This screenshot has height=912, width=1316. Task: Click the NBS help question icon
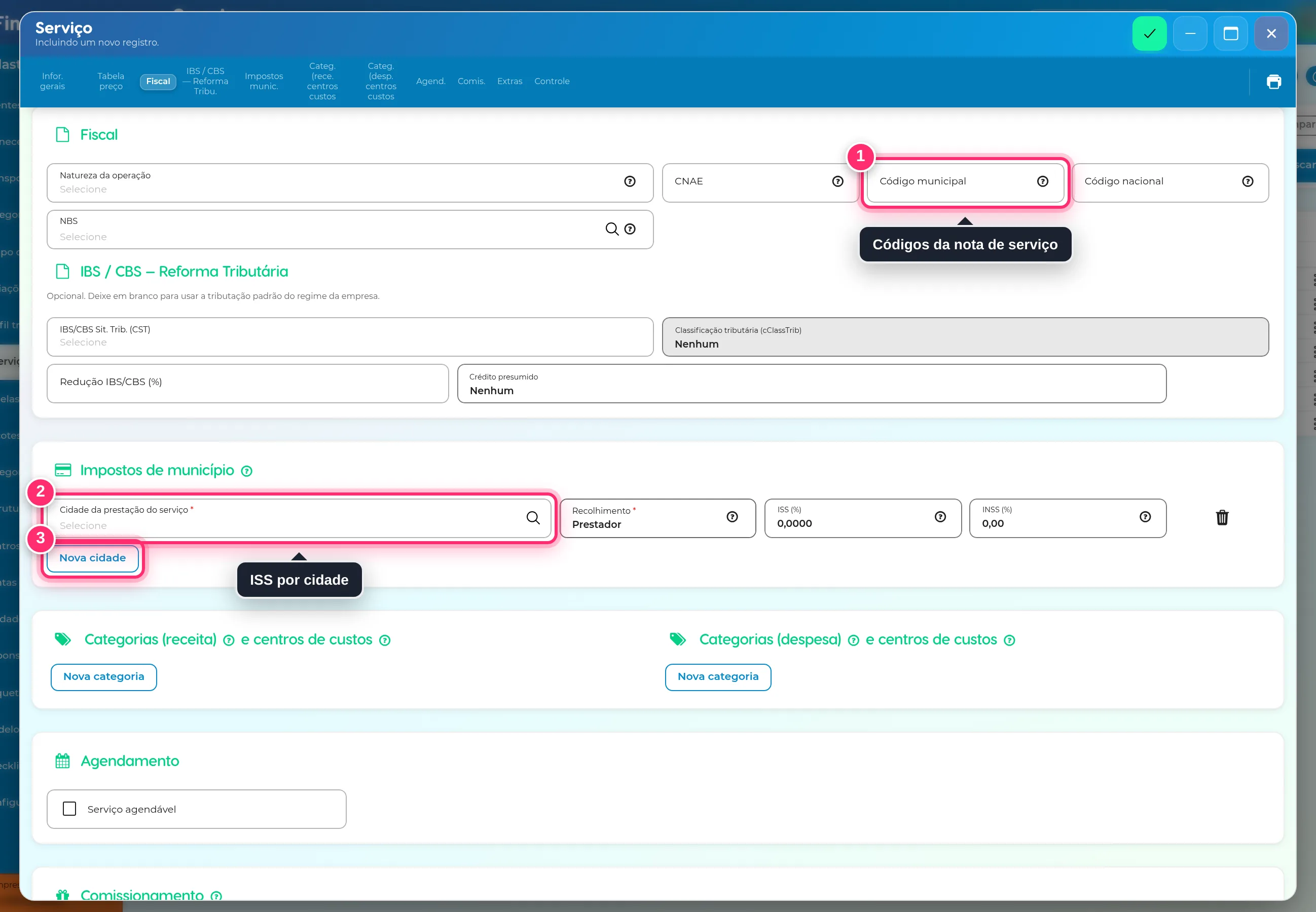tap(630, 229)
